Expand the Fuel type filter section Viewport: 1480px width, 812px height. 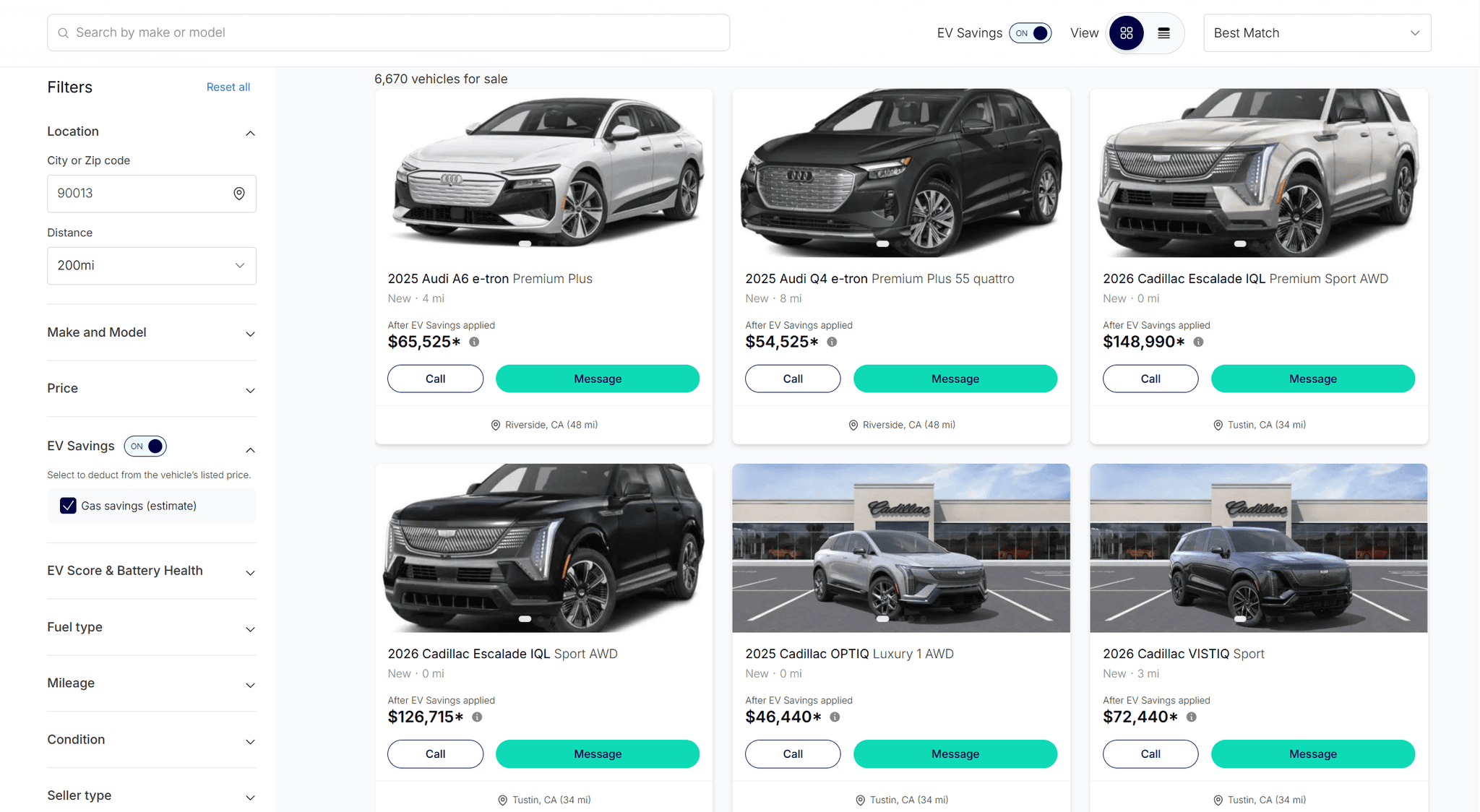coord(152,627)
